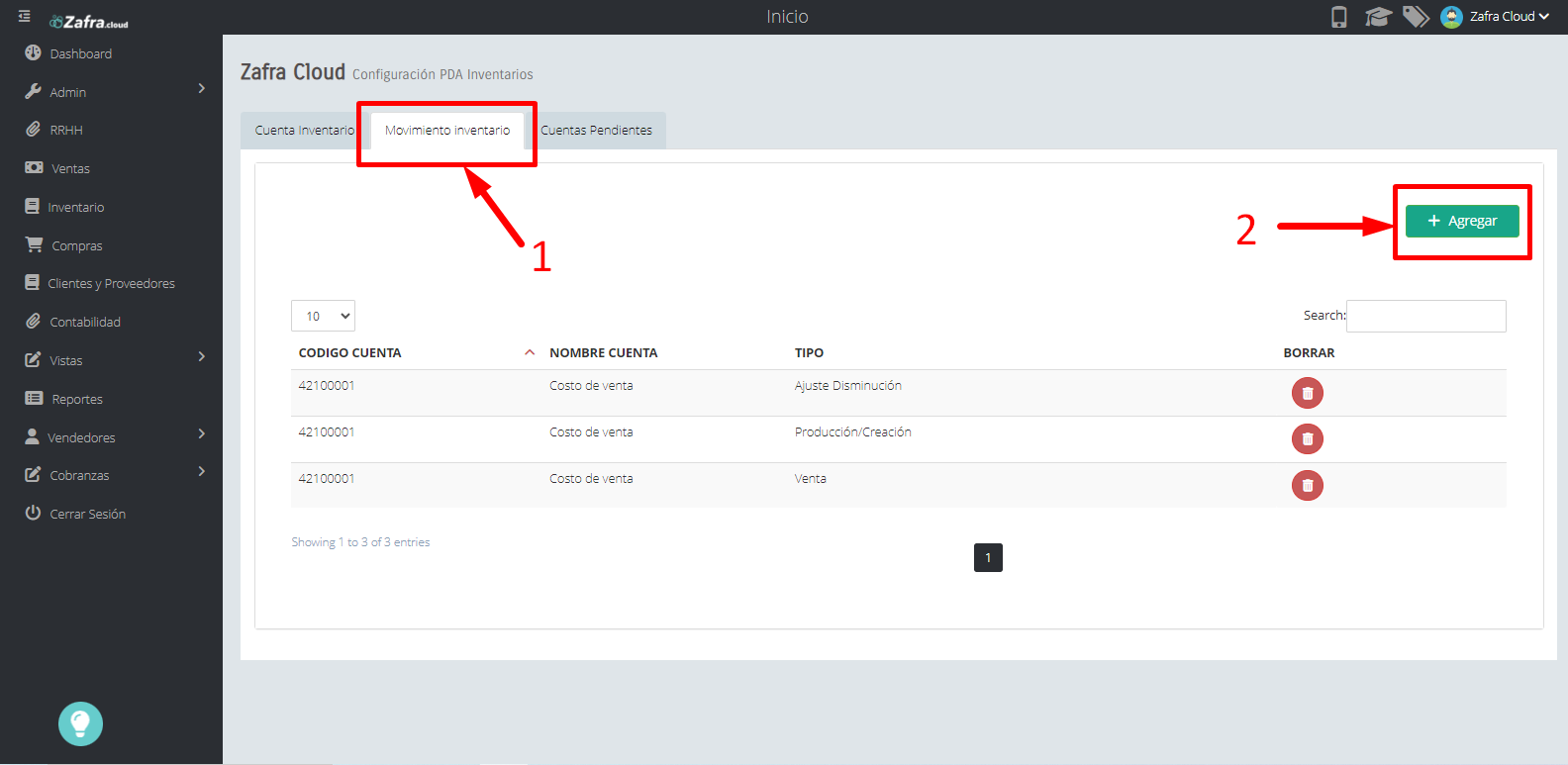
Task: Click the RRHH paperclip icon
Action: pyautogui.click(x=33, y=129)
